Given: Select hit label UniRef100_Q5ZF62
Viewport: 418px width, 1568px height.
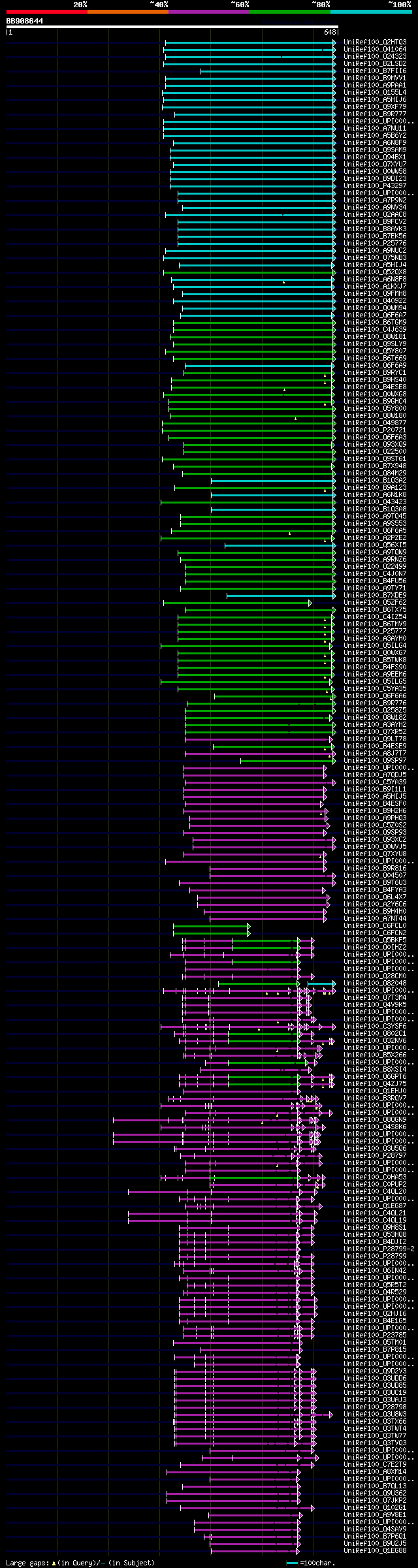Looking at the screenshot, I should (x=375, y=602).
